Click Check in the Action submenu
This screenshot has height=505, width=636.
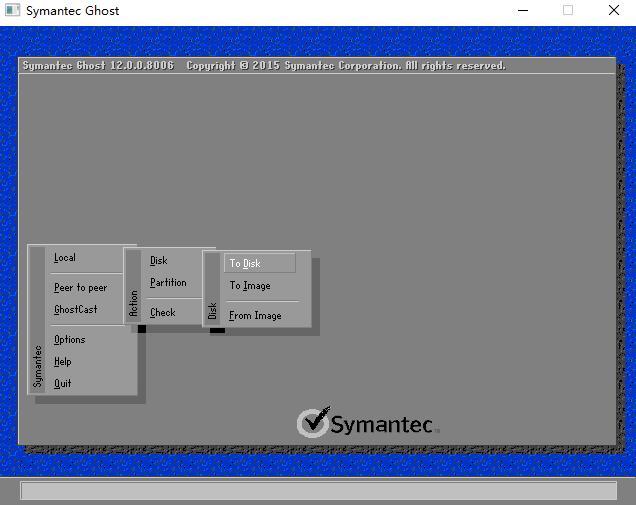[x=162, y=312]
